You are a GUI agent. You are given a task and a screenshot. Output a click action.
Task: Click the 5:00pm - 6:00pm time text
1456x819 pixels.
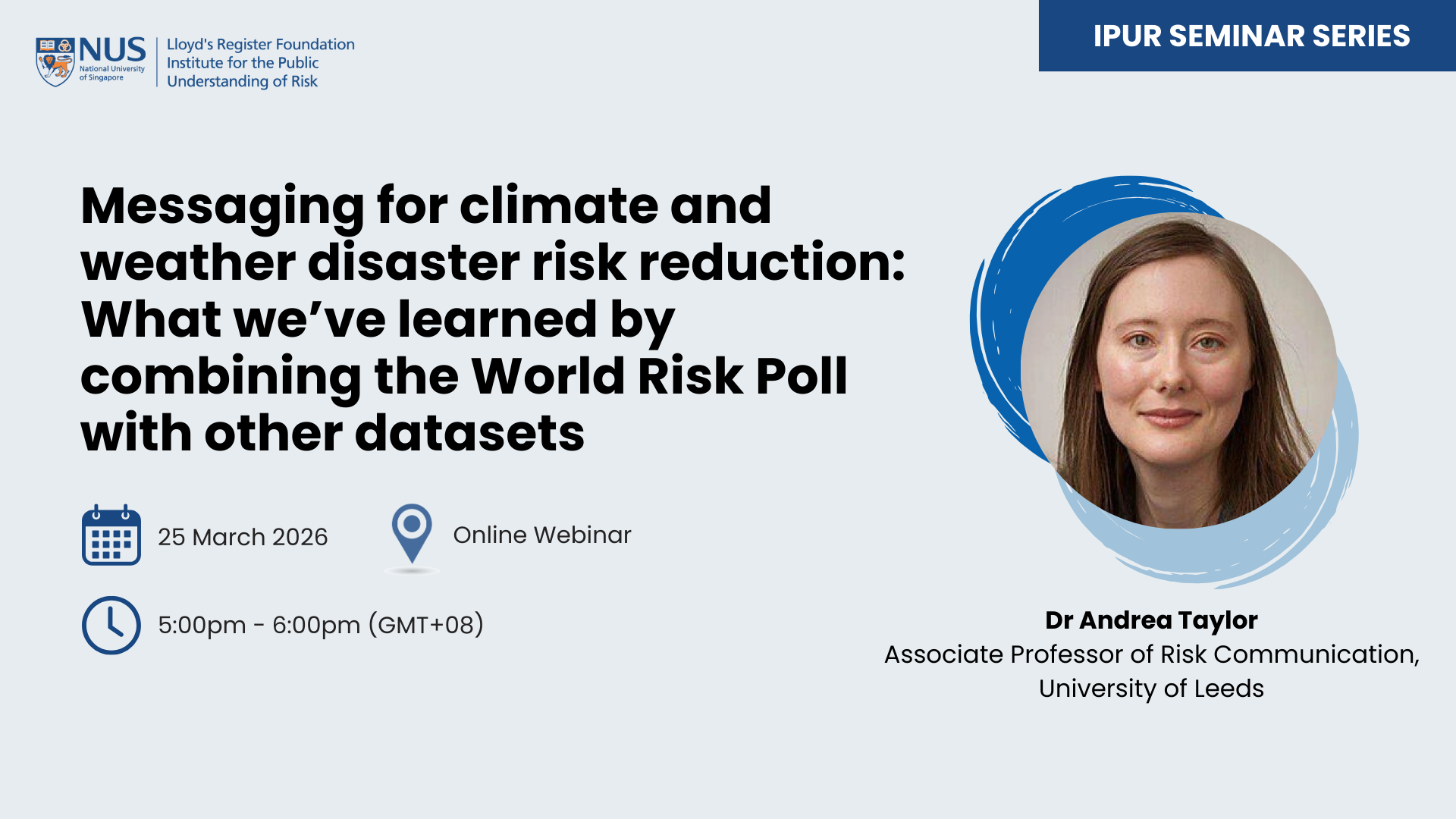(x=320, y=625)
